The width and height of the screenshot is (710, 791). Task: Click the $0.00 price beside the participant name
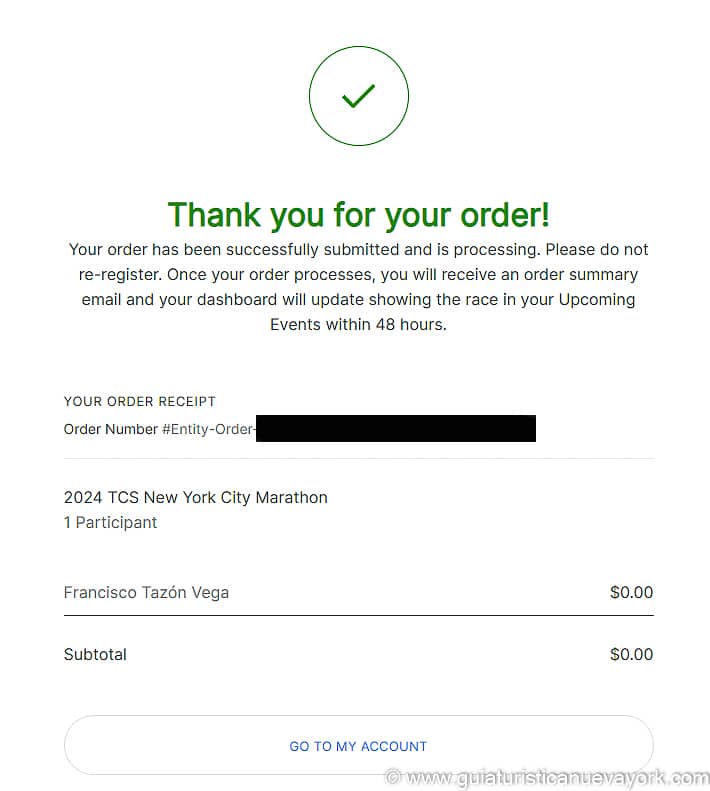[x=631, y=592]
